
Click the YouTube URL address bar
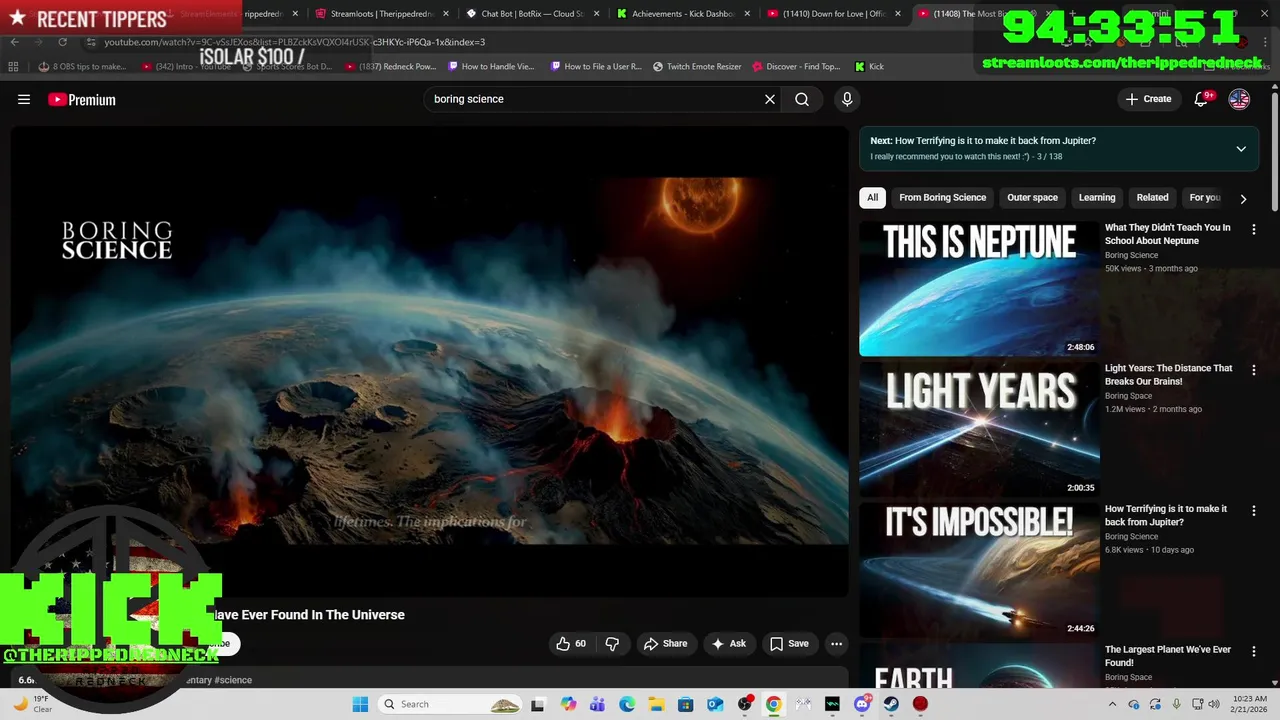click(294, 42)
